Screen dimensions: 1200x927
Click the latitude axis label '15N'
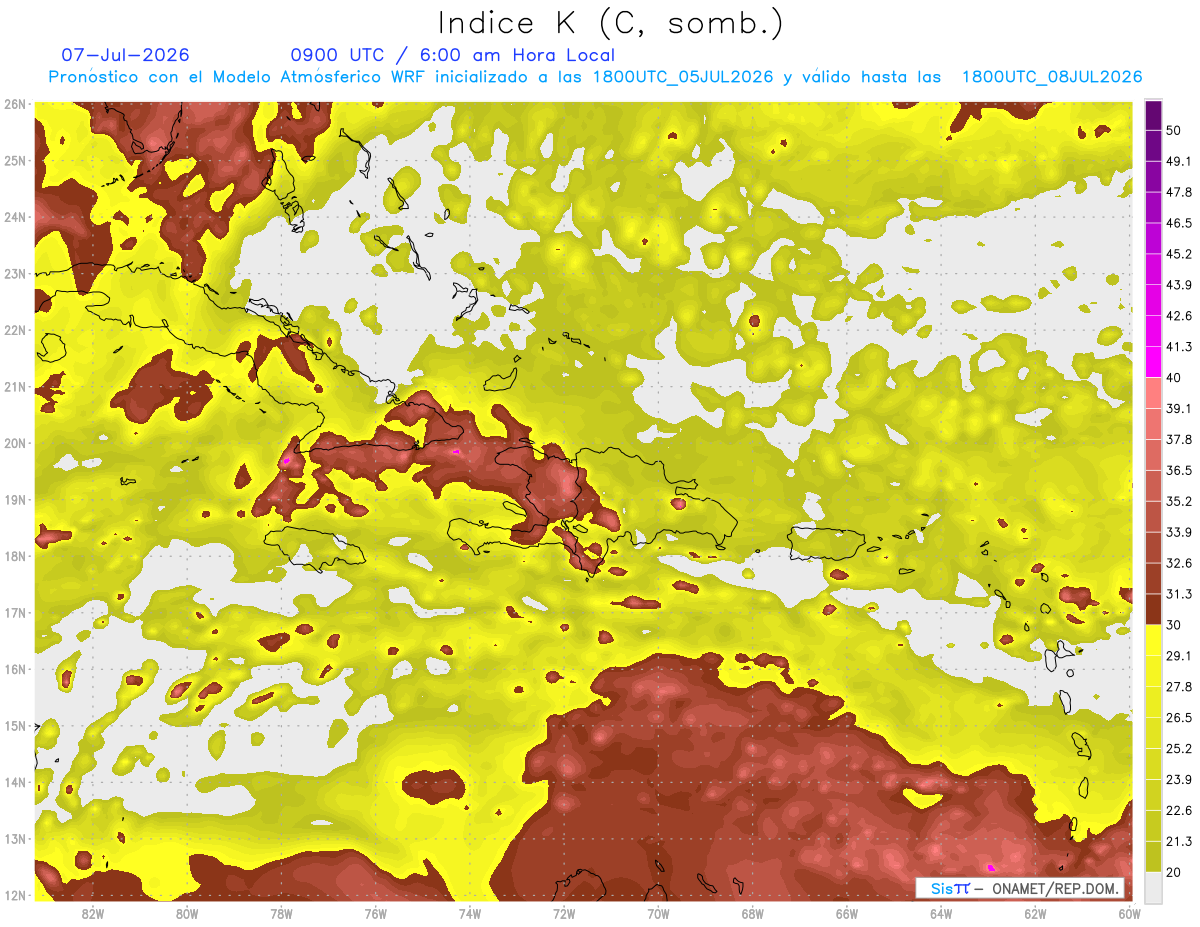coord(15,726)
